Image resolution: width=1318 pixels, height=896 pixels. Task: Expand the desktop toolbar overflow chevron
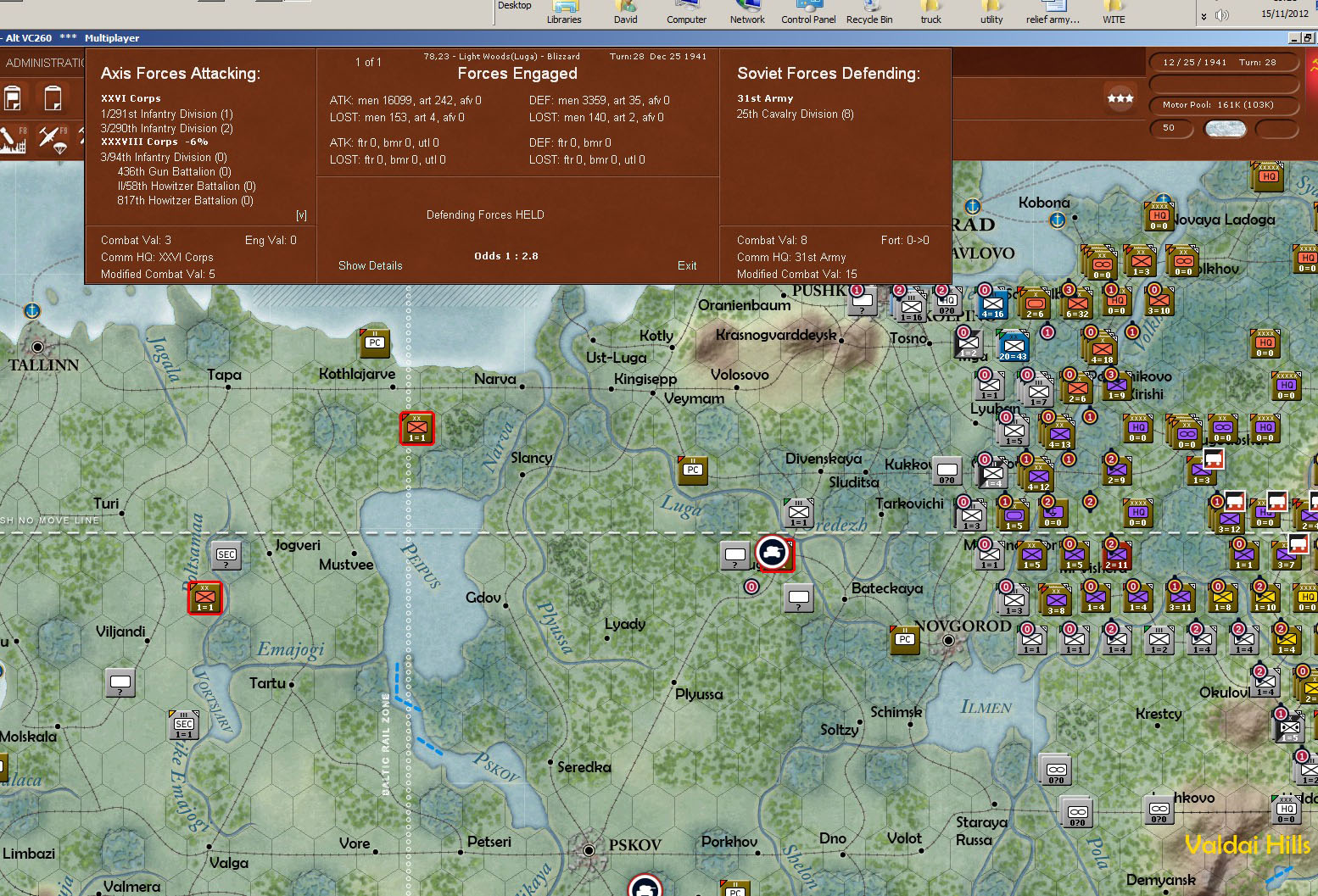pos(1203,16)
